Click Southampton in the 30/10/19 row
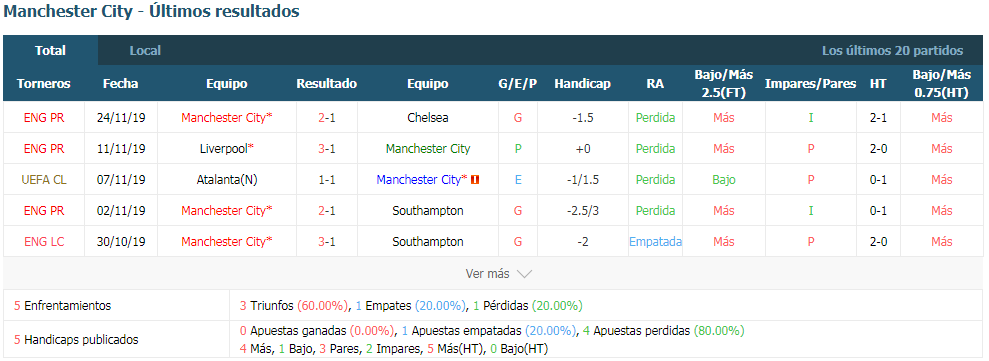This screenshot has height=361, width=989. 428,242
